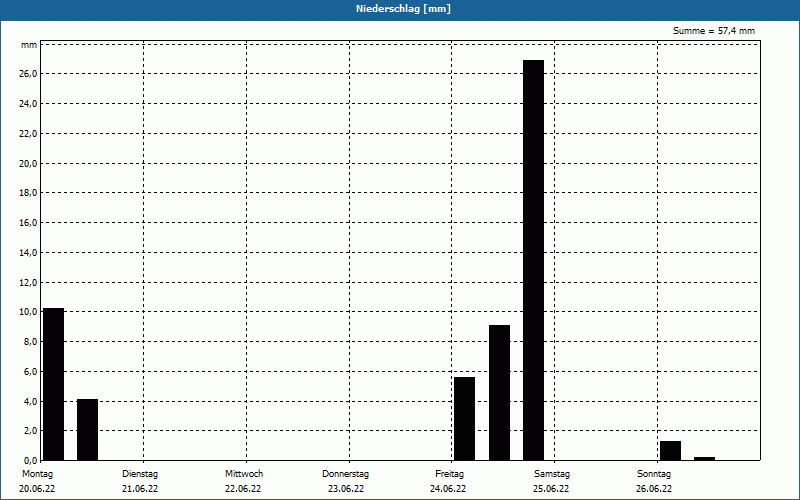Click the date 24.06.22
This screenshot has width=800, height=500.
pyautogui.click(x=448, y=489)
